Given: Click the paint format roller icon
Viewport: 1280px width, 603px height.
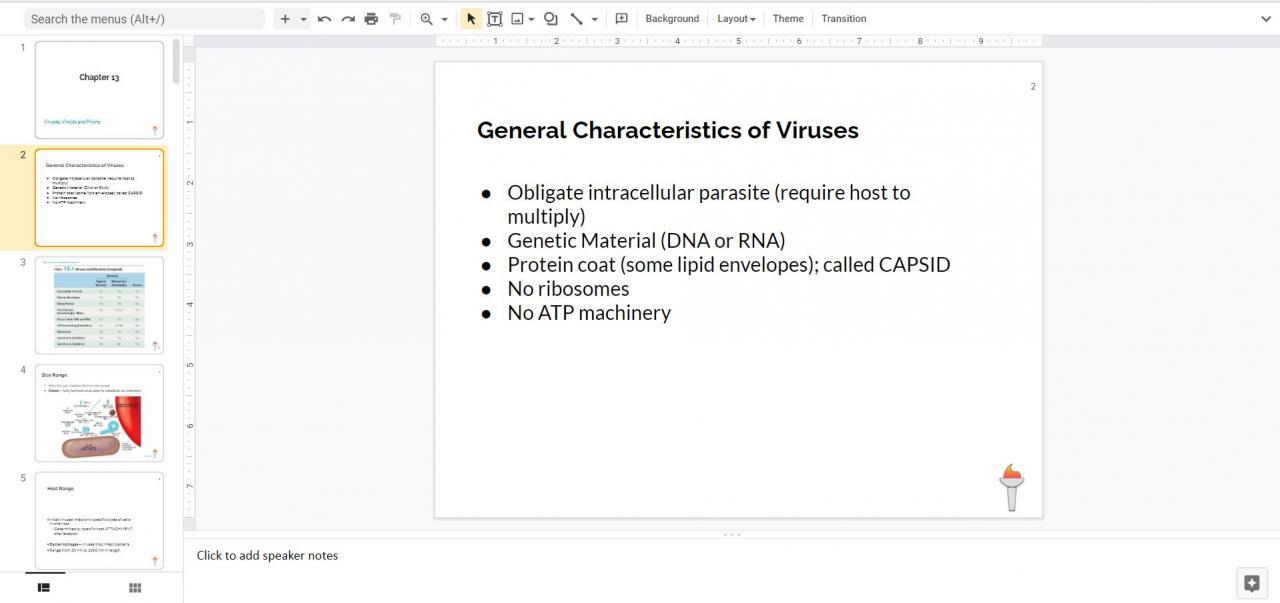Looking at the screenshot, I should click(x=395, y=19).
